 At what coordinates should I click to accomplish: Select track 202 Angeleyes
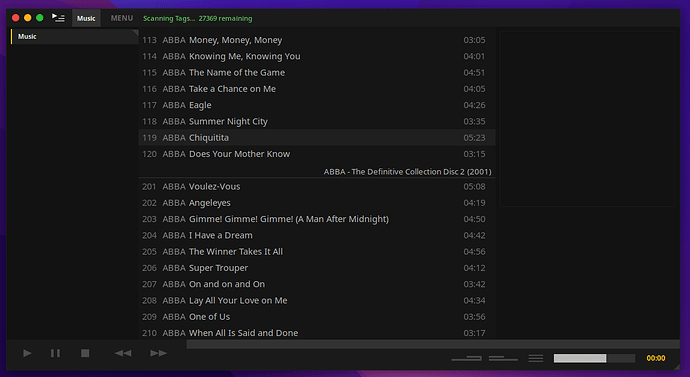pos(317,203)
